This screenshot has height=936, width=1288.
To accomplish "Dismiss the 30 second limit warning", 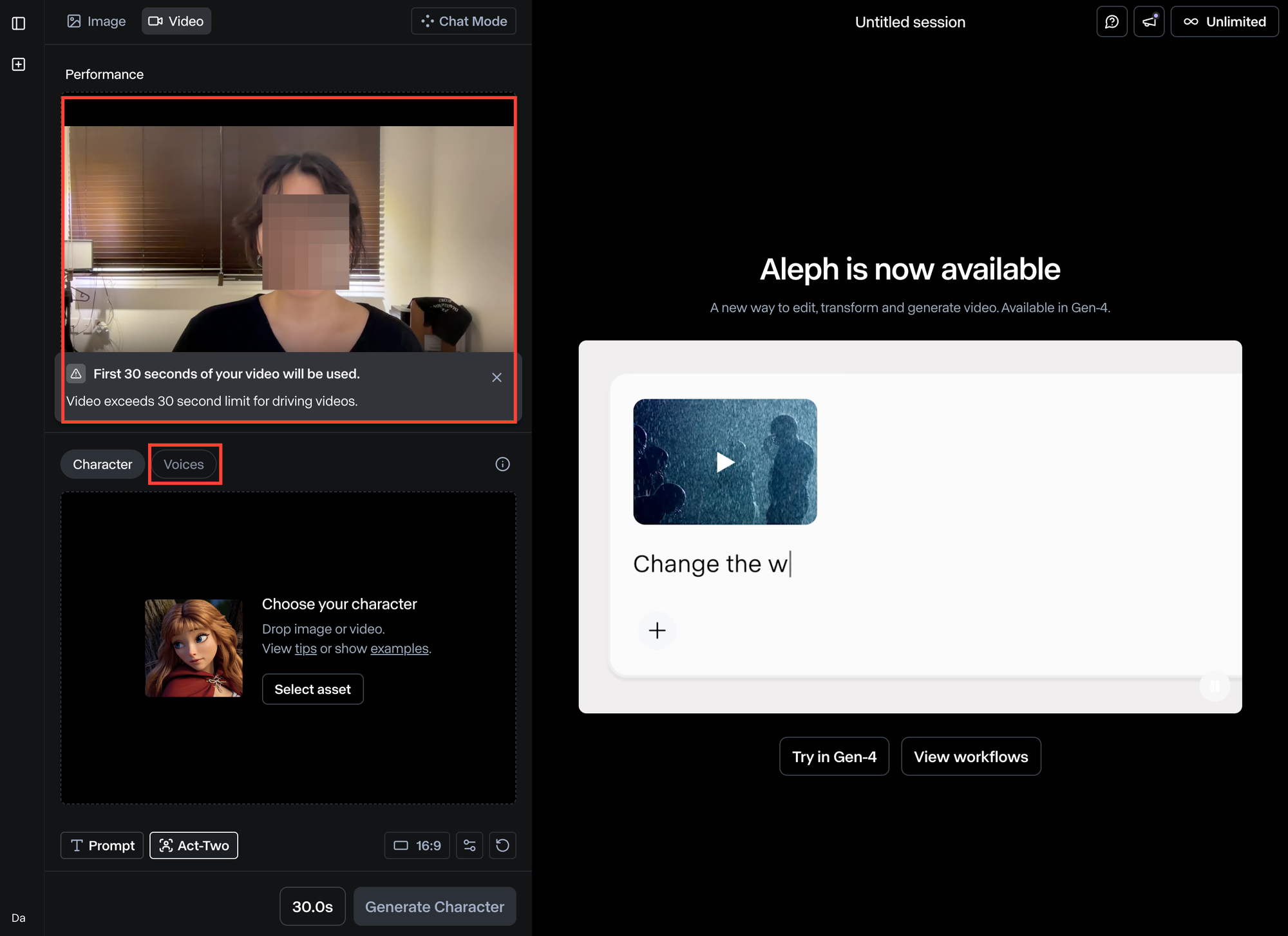I will tap(497, 377).
